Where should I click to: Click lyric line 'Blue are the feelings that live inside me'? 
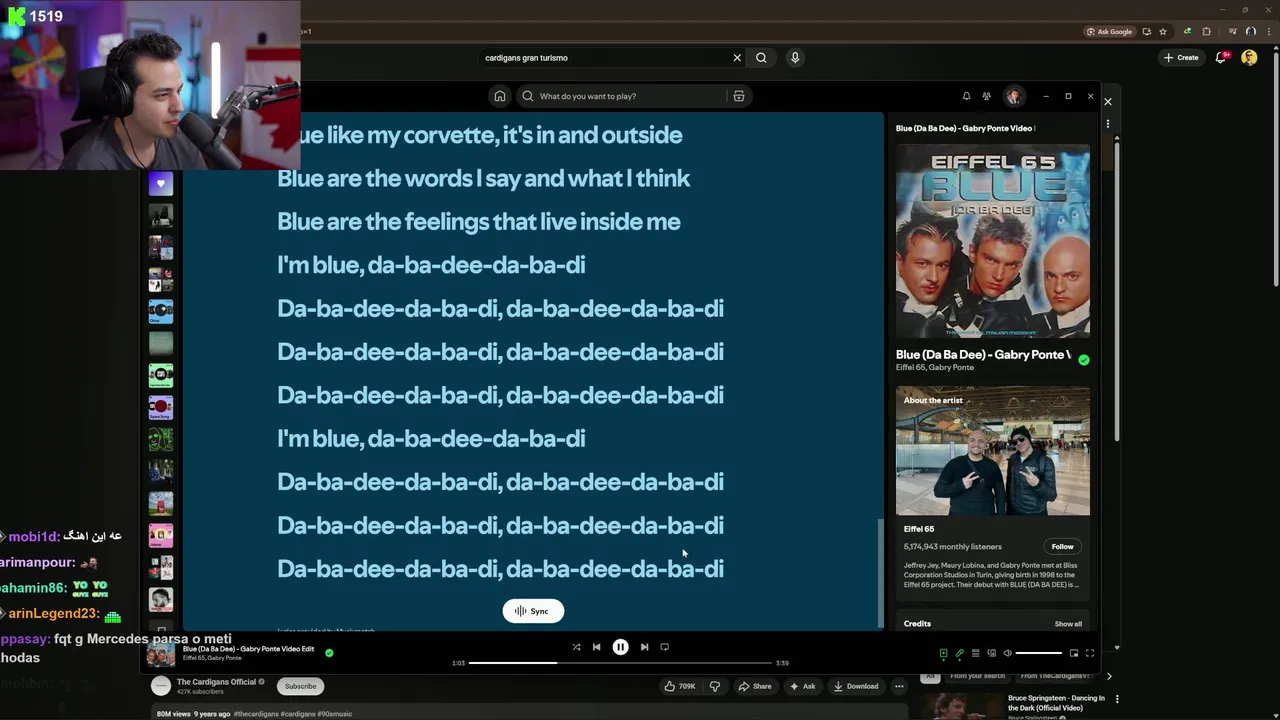[478, 222]
